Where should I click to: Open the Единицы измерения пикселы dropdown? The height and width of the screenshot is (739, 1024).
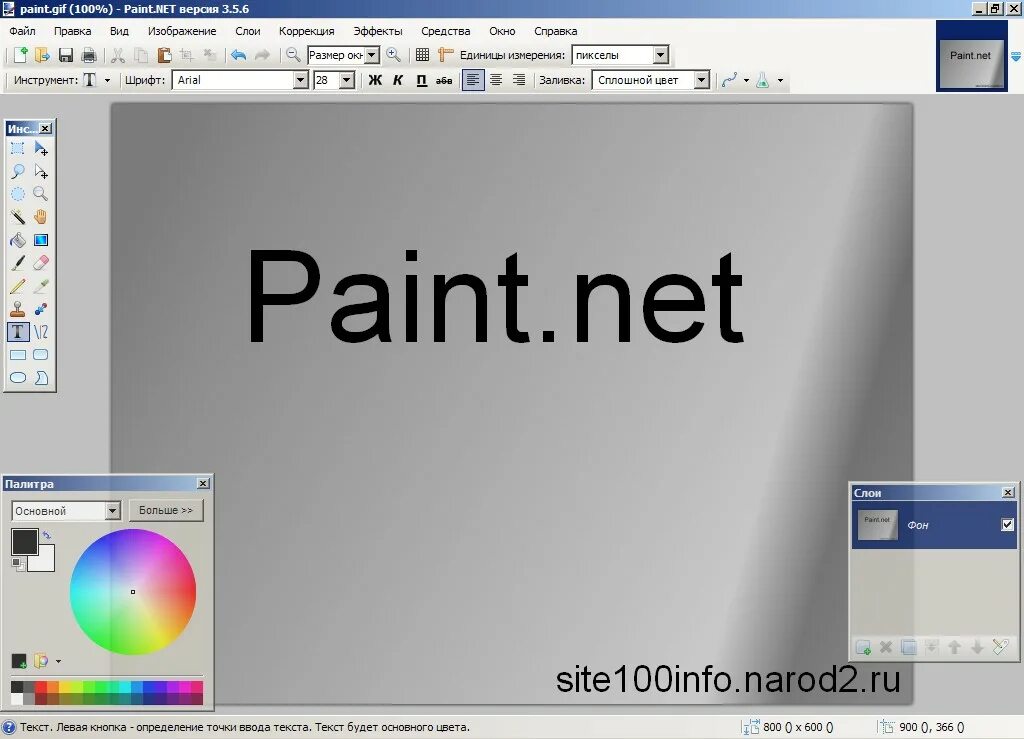(660, 55)
